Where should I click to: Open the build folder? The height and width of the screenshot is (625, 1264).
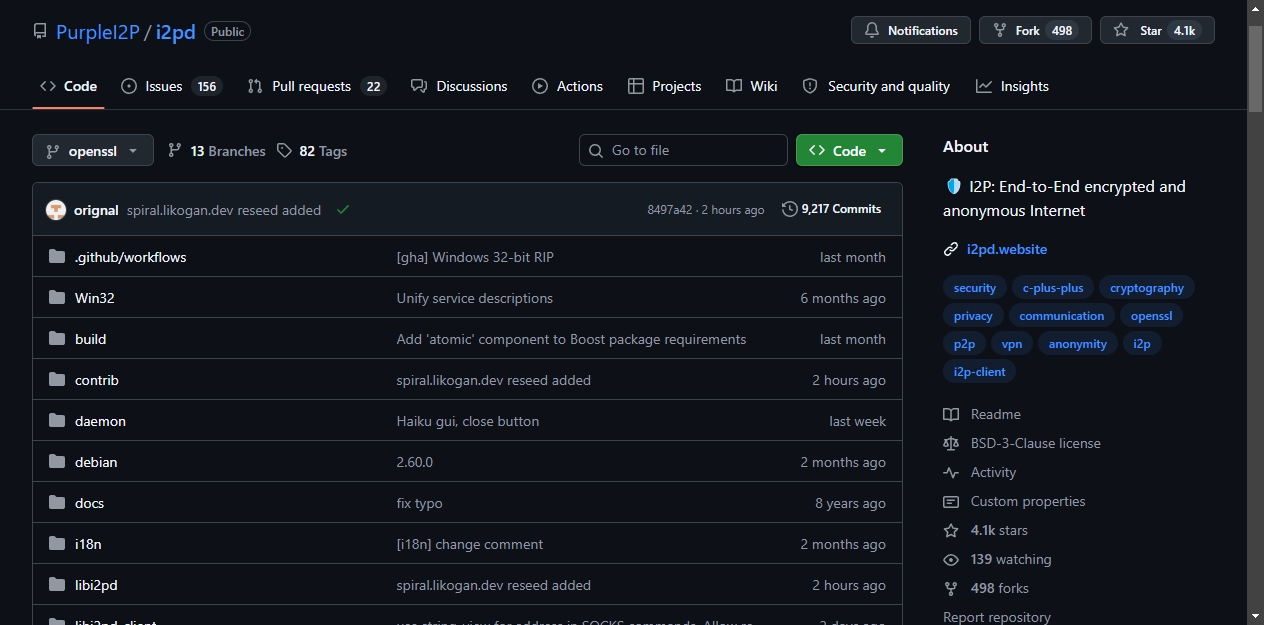(x=90, y=339)
